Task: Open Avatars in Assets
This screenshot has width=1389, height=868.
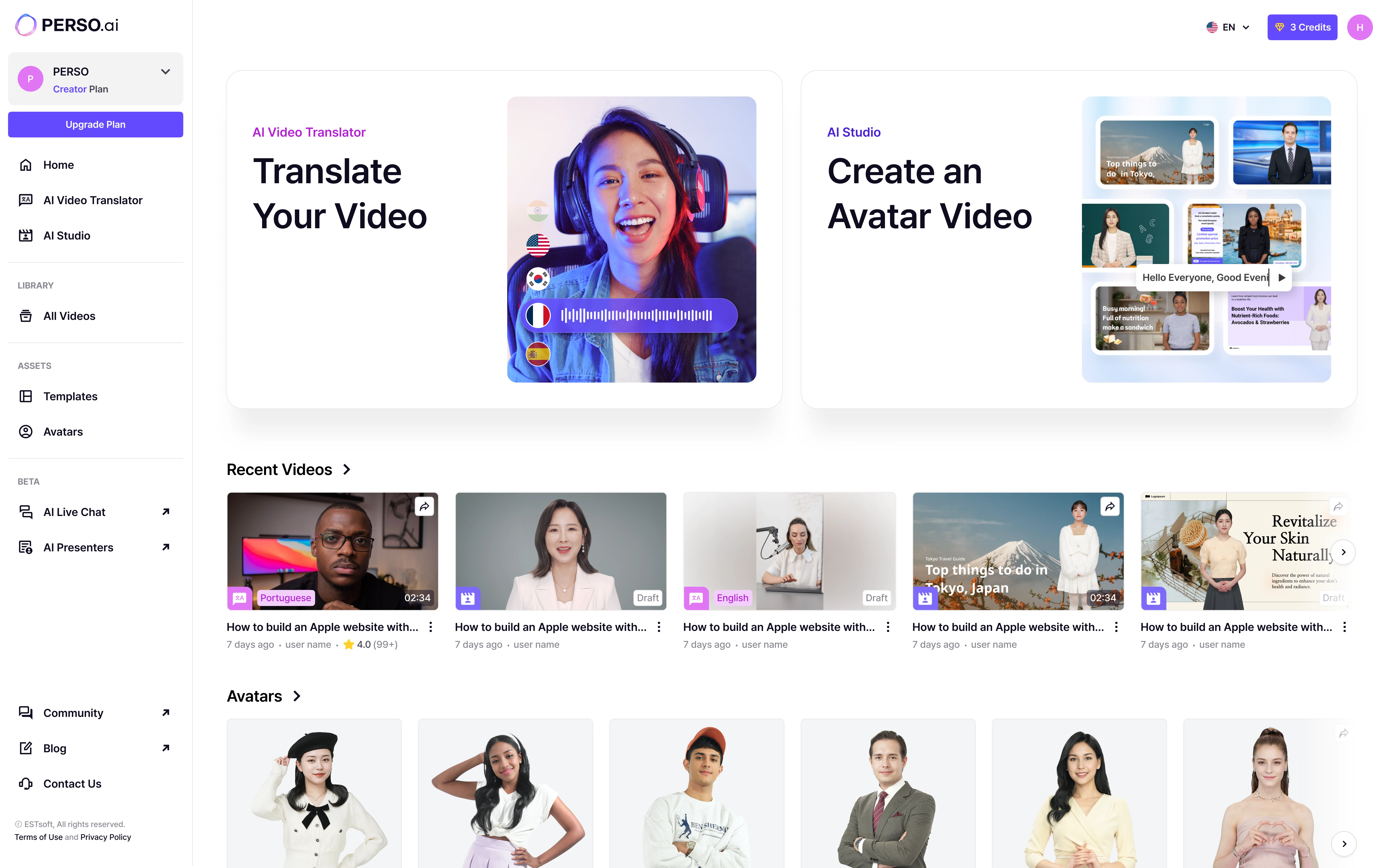Action: point(96,432)
